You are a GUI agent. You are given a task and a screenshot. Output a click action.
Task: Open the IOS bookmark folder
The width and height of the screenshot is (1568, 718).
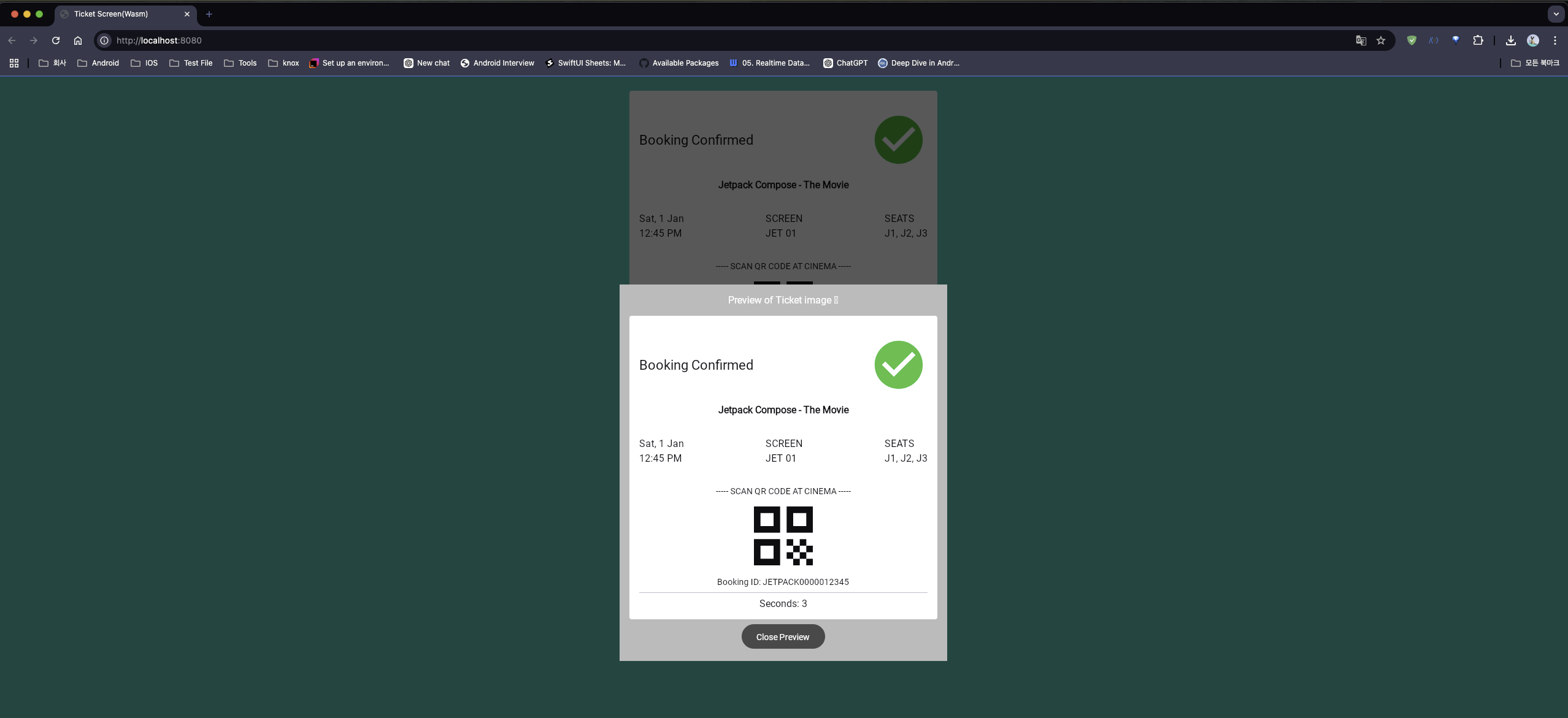145,63
